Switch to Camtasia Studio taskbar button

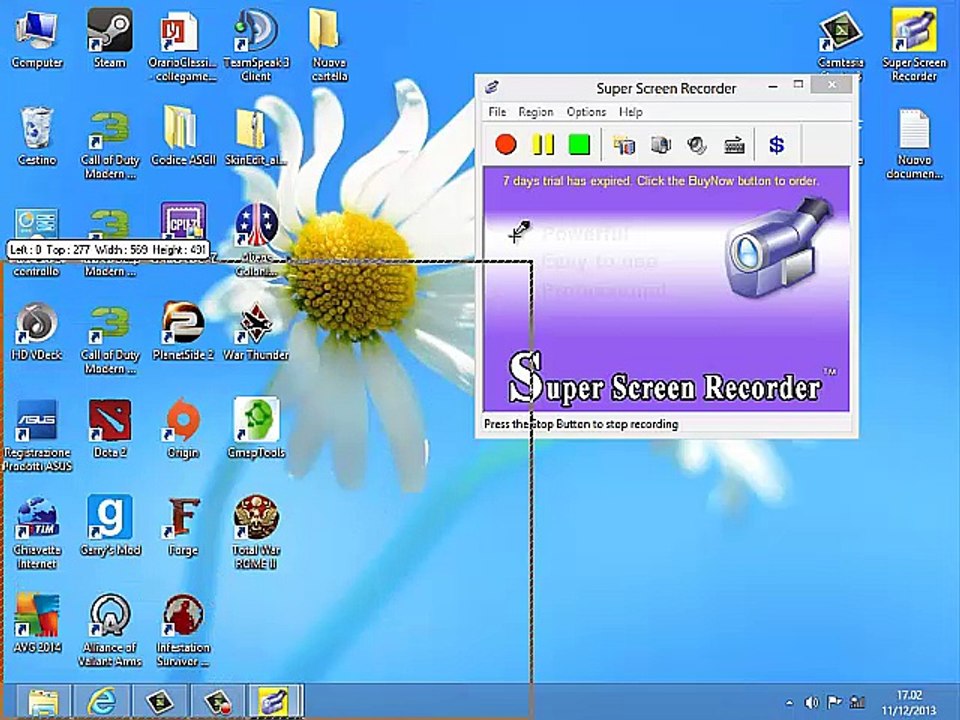pos(160,702)
